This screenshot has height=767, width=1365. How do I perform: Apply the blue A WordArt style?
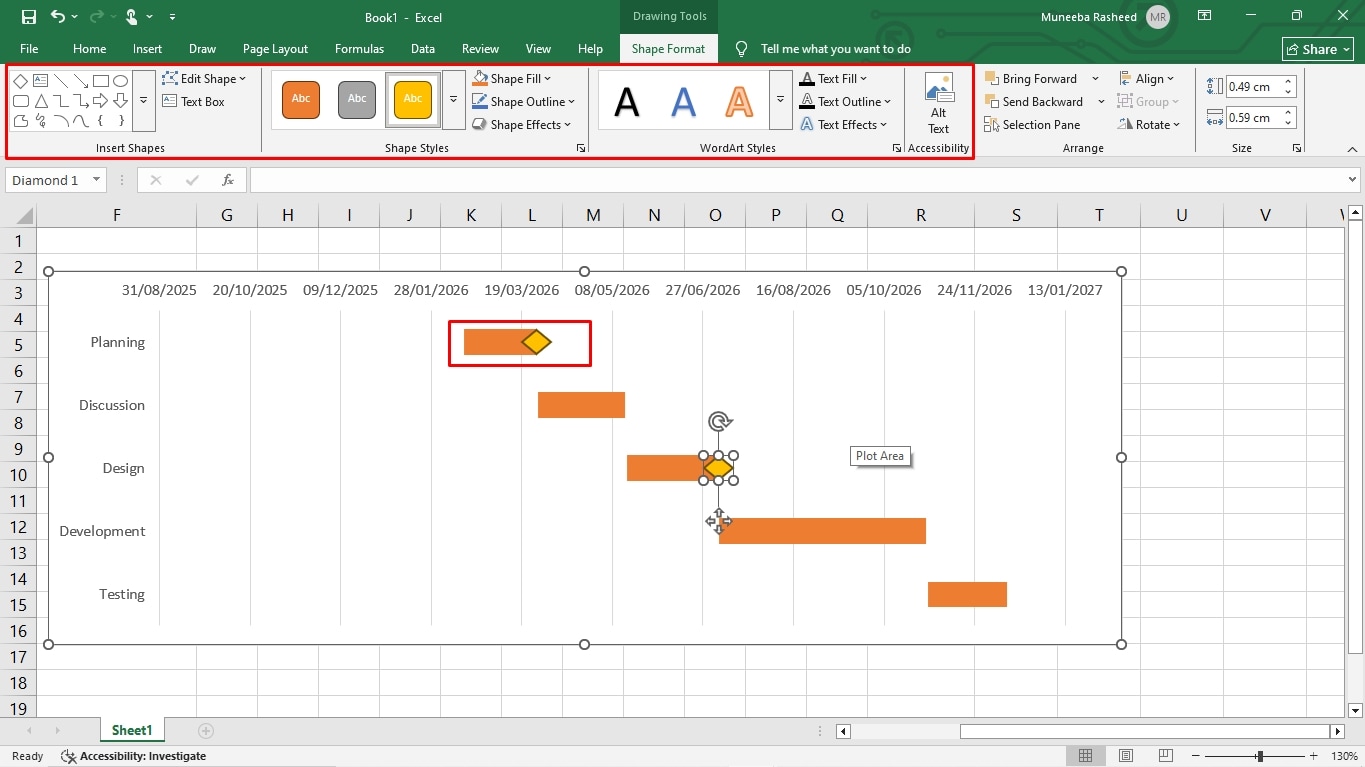[x=683, y=100]
